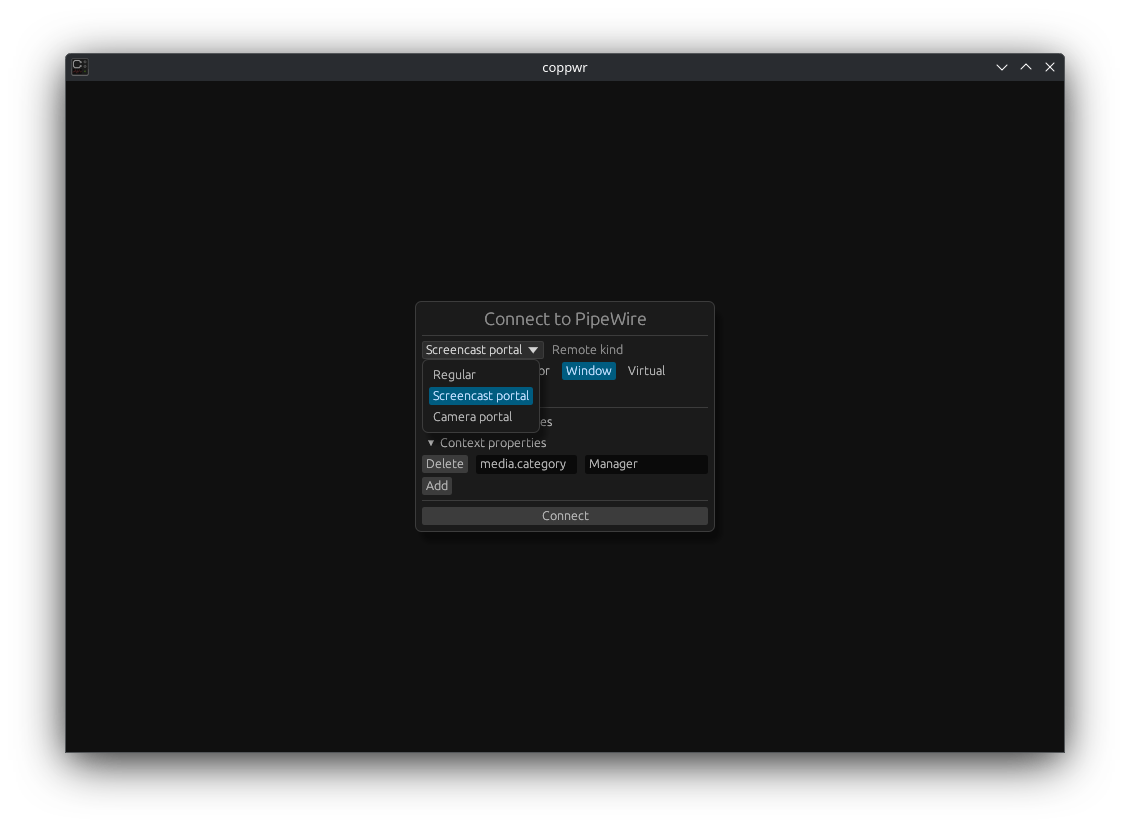Image resolution: width=1130 pixels, height=830 pixels.
Task: Connect to PipeWire
Action: pos(565,516)
